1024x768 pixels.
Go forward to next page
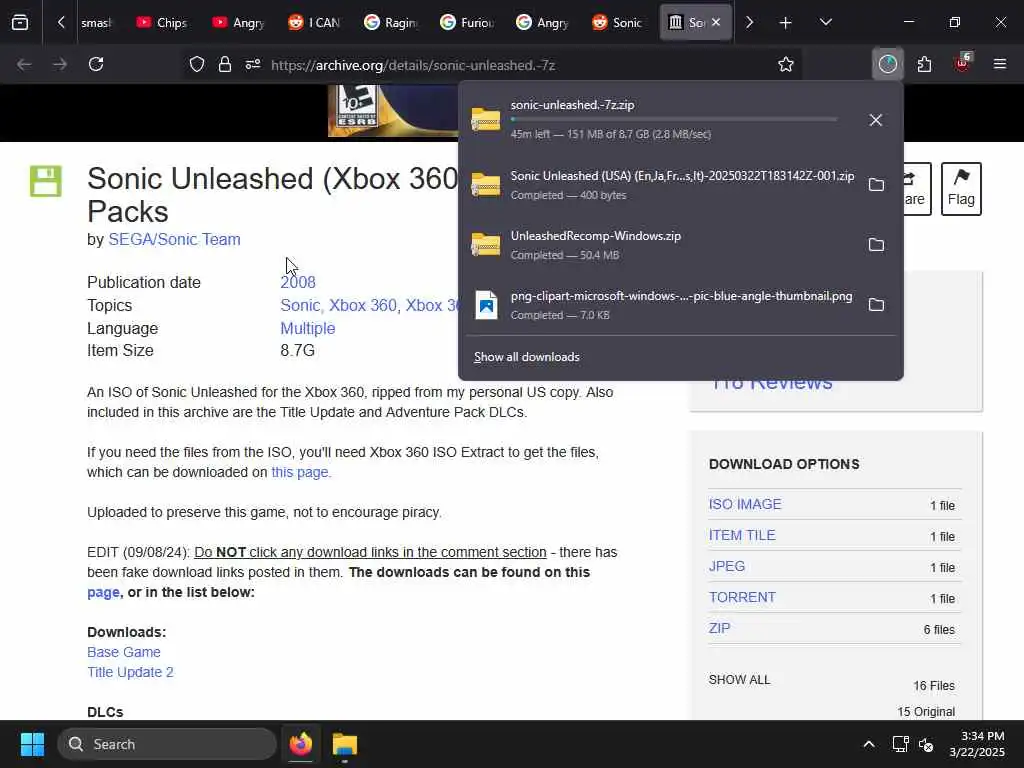[60, 64]
